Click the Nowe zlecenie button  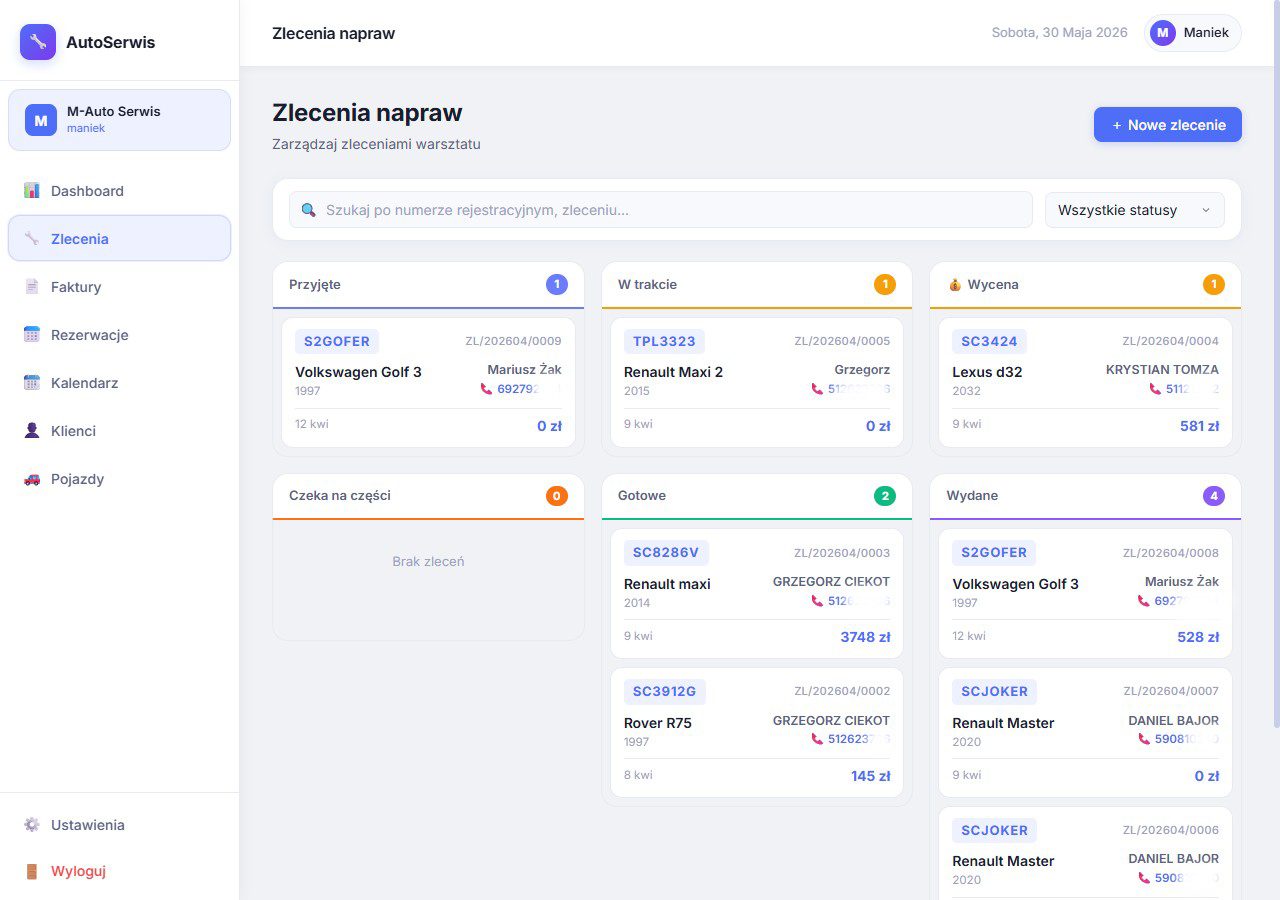click(x=1168, y=125)
